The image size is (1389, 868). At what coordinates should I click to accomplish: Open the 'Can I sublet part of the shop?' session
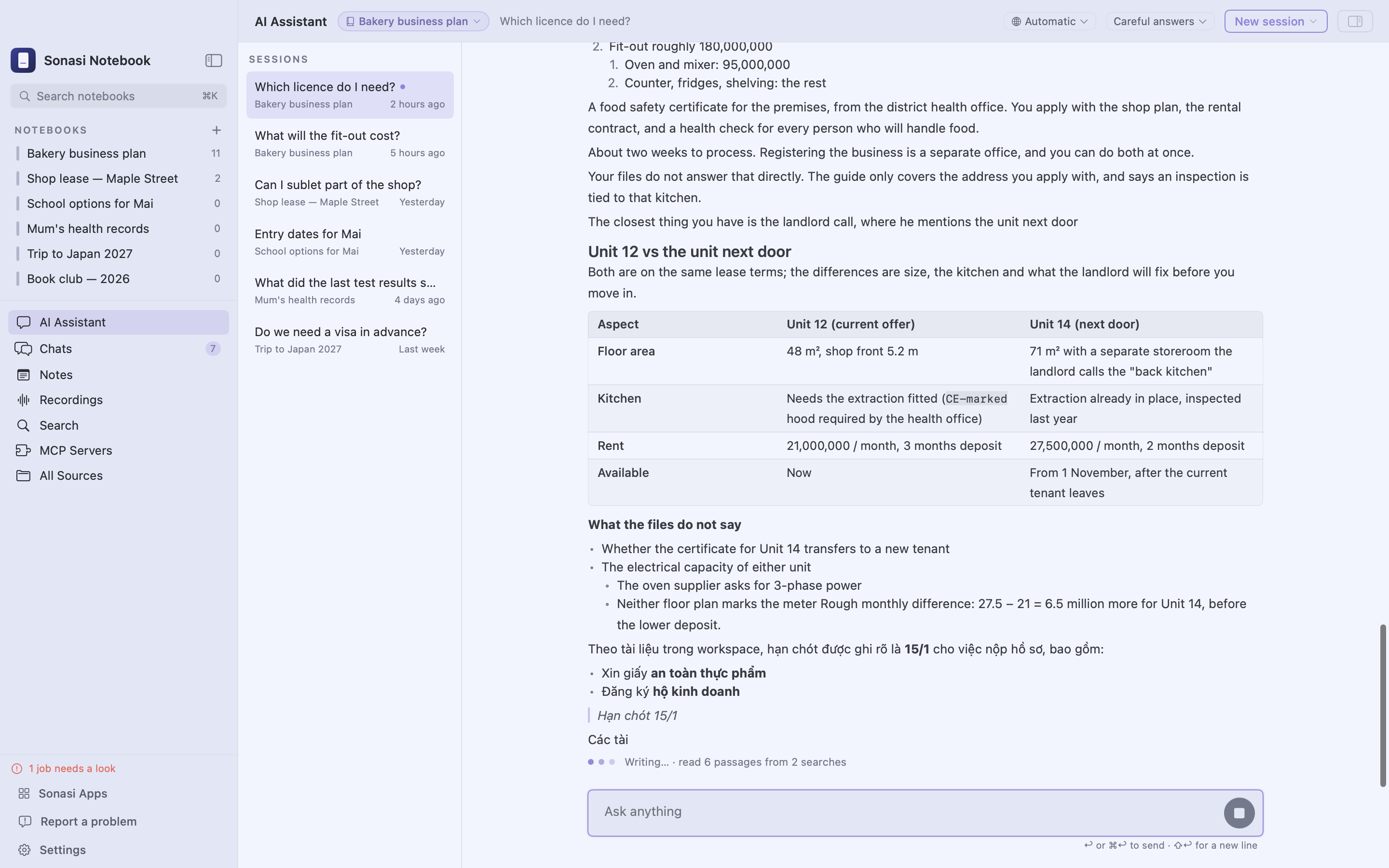click(x=350, y=193)
